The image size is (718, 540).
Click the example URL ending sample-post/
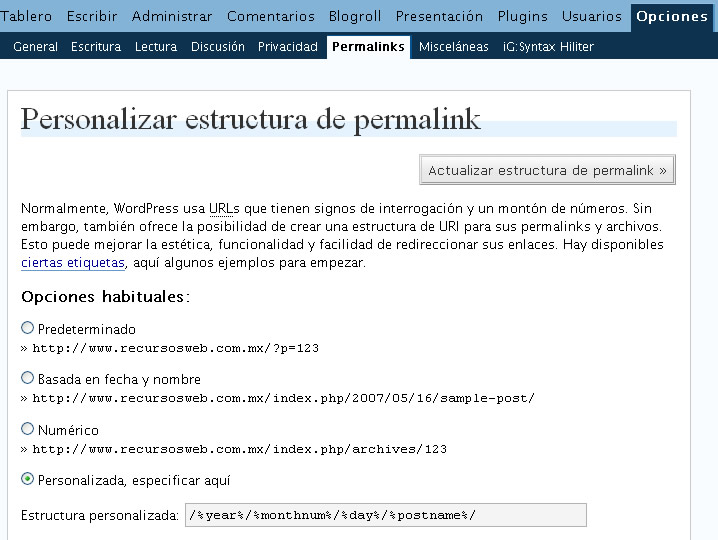click(283, 398)
